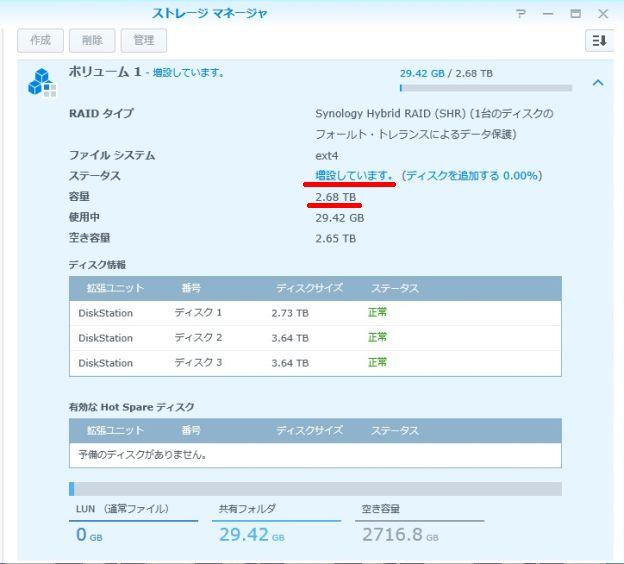Image resolution: width=624 pixels, height=564 pixels.
Task: Click the ディスク情報 heading
Action: [x=97, y=265]
